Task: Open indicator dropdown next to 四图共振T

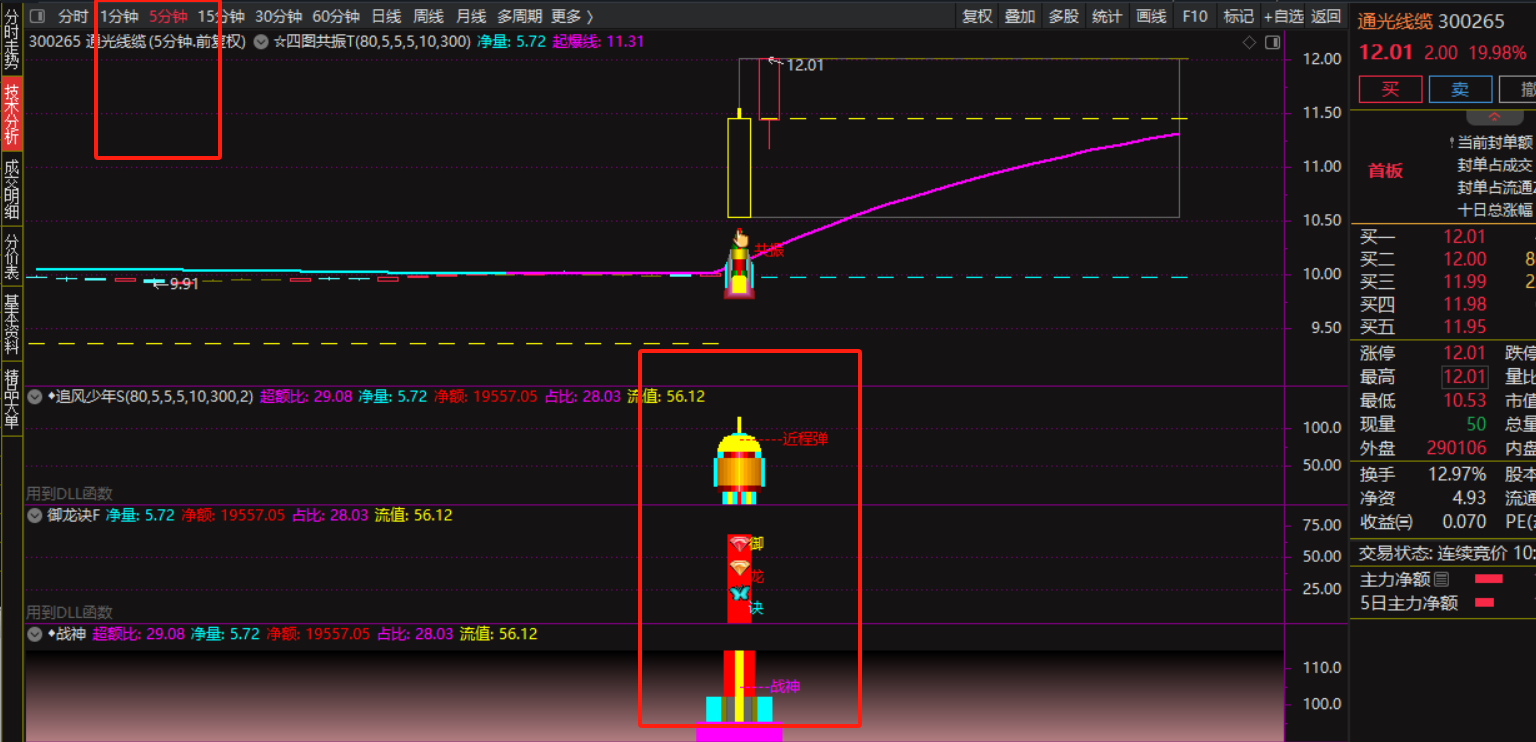Action: pyautogui.click(x=261, y=42)
